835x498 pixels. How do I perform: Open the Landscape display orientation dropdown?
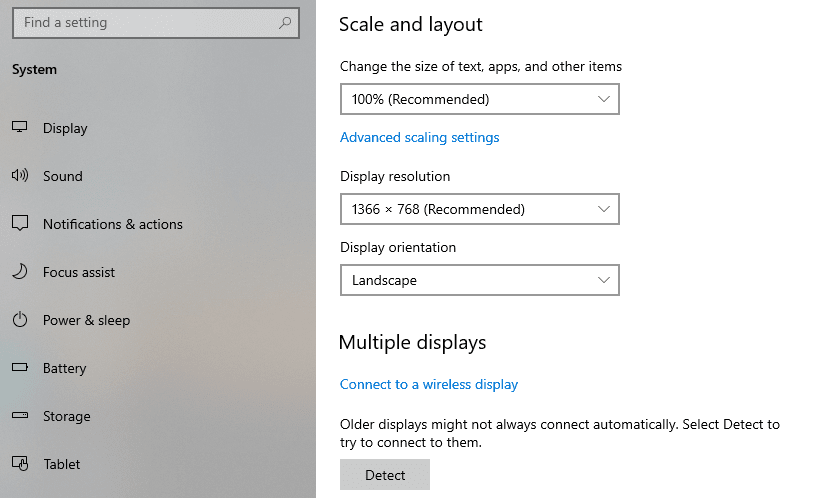click(479, 280)
